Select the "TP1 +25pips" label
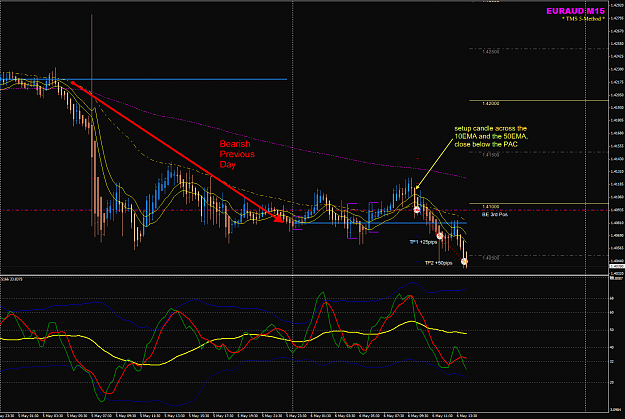The height and width of the screenshot is (419, 625). (423, 242)
